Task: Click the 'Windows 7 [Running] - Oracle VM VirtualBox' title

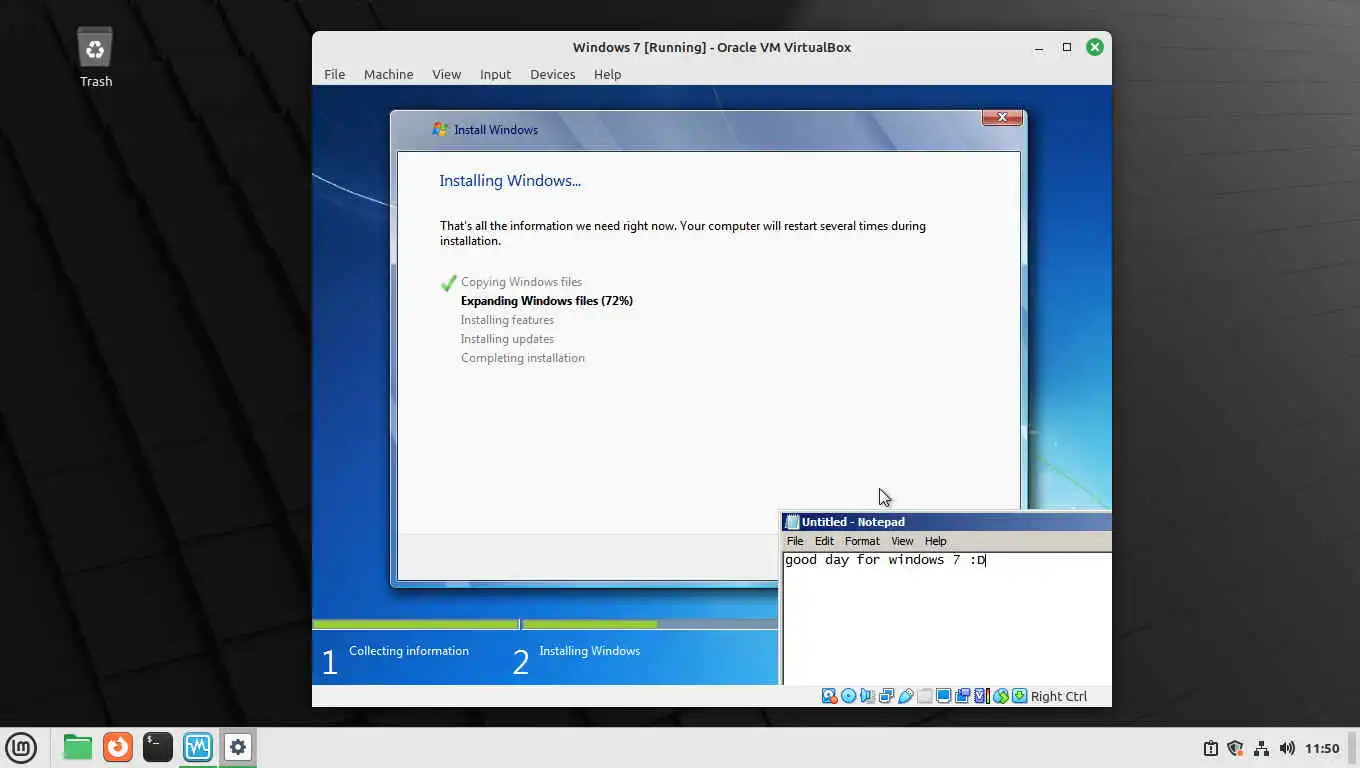Action: coord(712,47)
